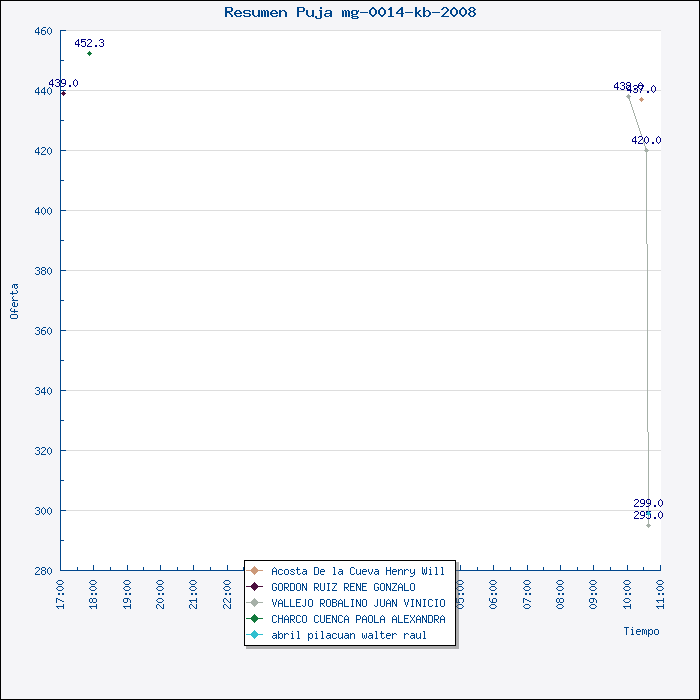Click the orange data point near 437.0
Image resolution: width=700 pixels, height=700 pixels.
tap(641, 99)
